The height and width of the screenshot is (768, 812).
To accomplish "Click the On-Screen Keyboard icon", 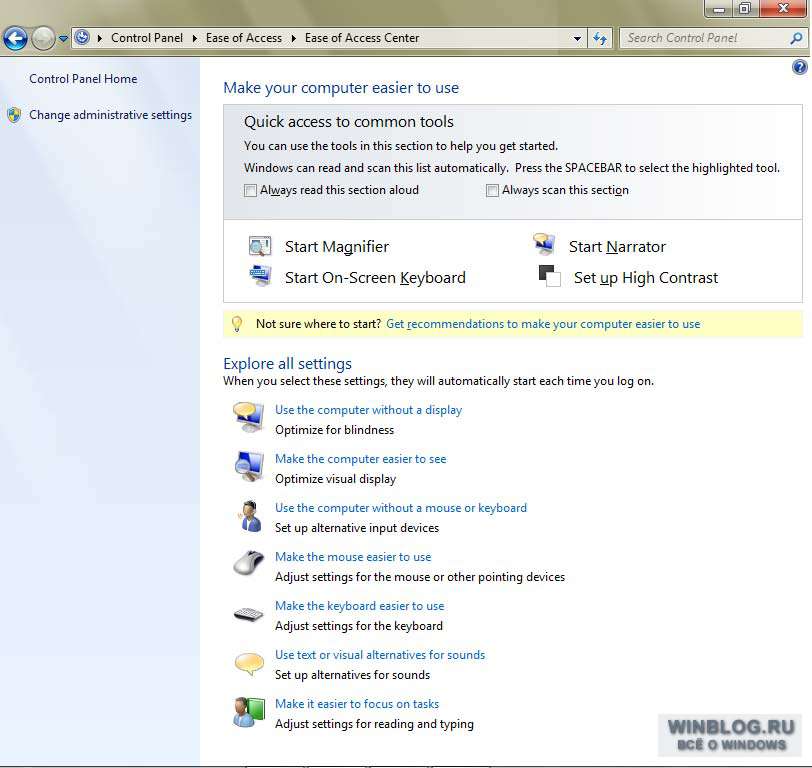I will point(260,276).
